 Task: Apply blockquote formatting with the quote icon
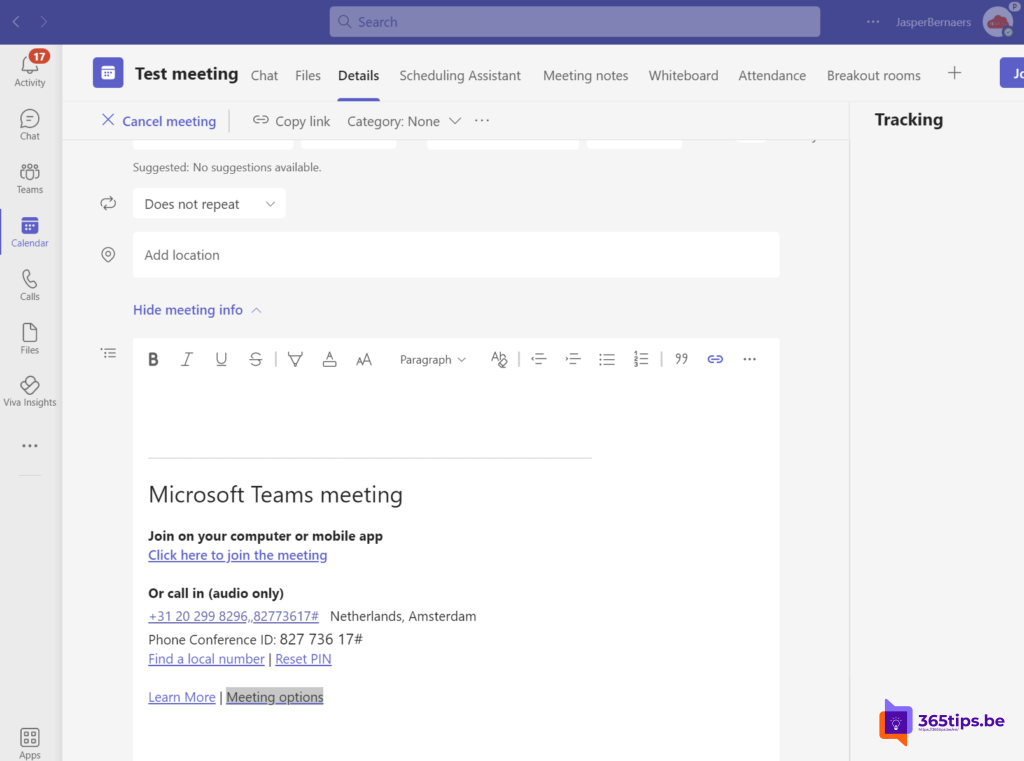coord(681,359)
